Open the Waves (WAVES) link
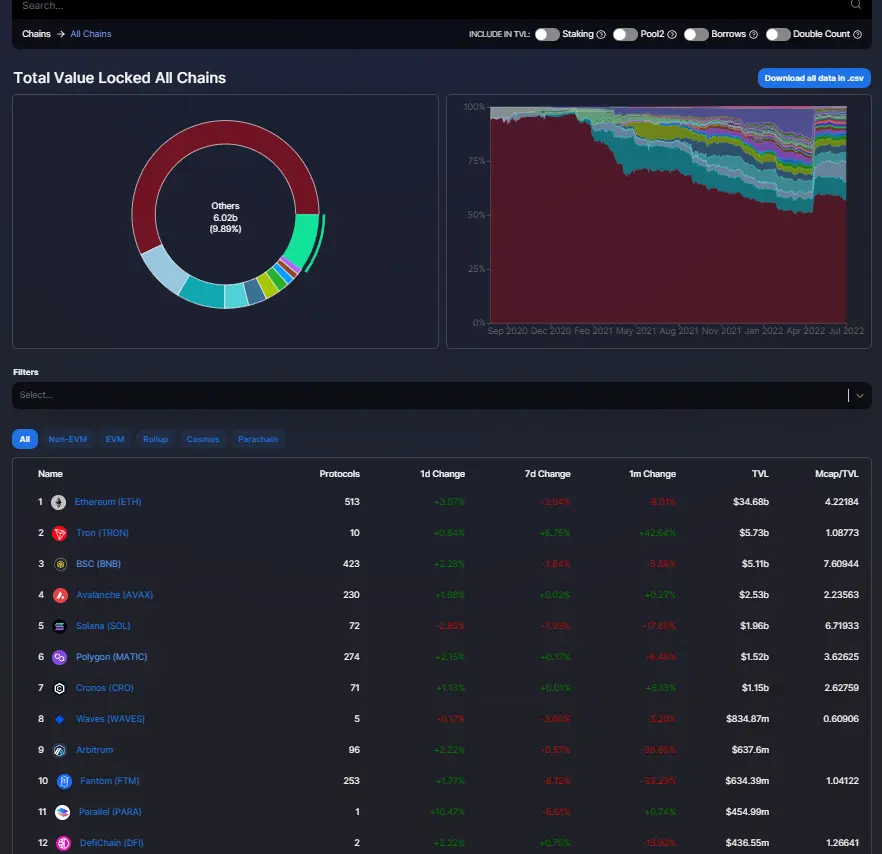 110,718
